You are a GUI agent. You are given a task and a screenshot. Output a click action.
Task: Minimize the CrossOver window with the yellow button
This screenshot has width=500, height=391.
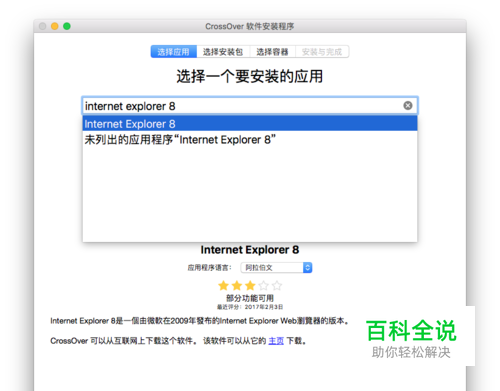click(55, 26)
